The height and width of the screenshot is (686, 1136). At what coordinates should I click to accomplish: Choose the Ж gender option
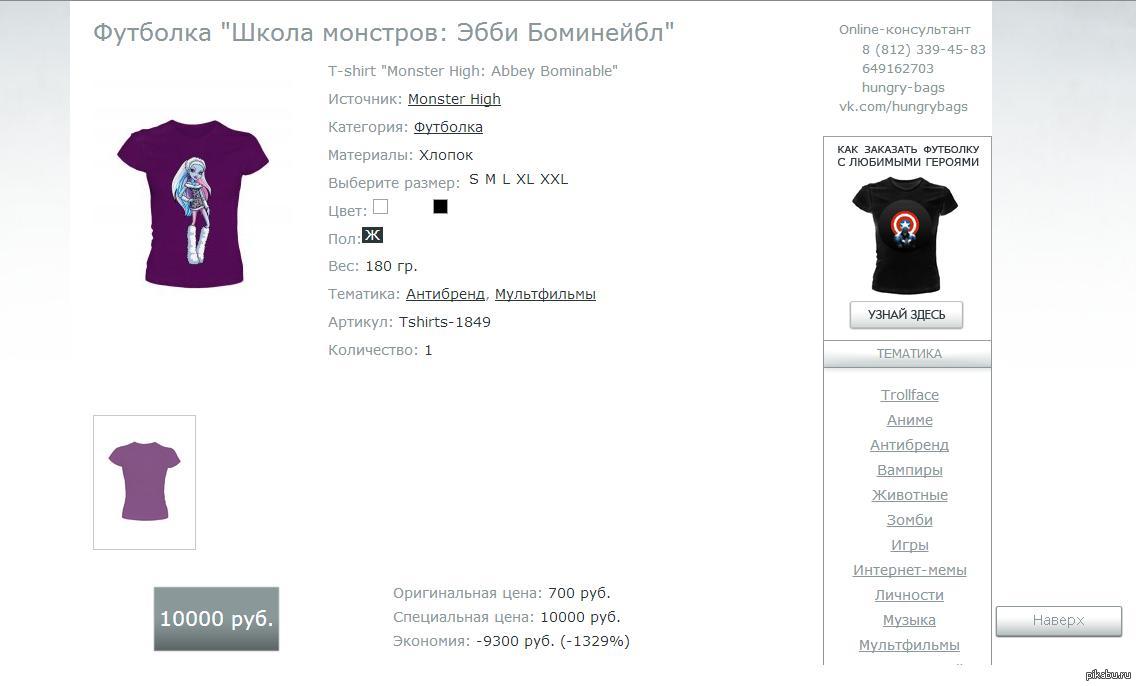coord(372,235)
